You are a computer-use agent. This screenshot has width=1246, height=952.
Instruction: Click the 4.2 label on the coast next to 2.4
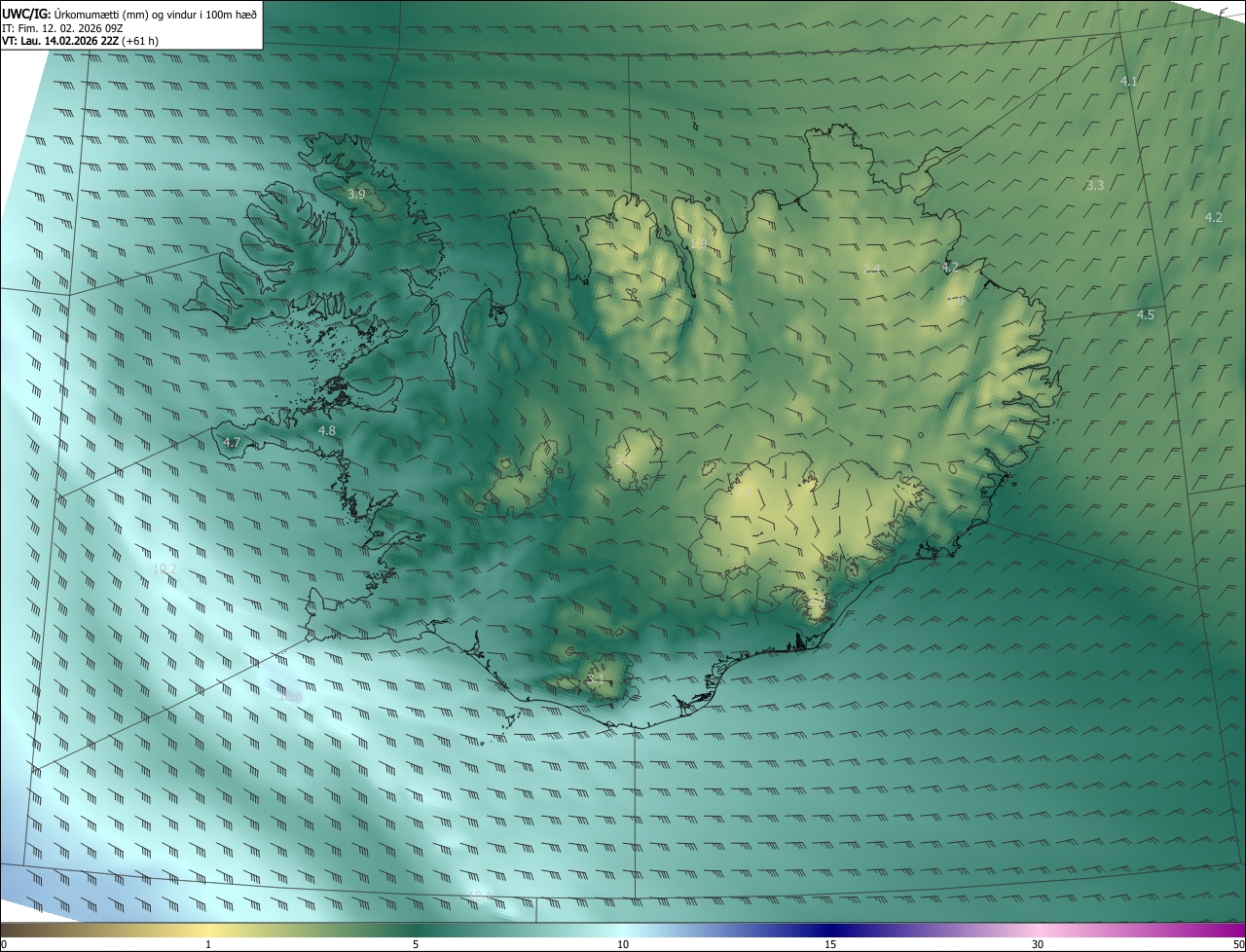pyautogui.click(x=950, y=267)
